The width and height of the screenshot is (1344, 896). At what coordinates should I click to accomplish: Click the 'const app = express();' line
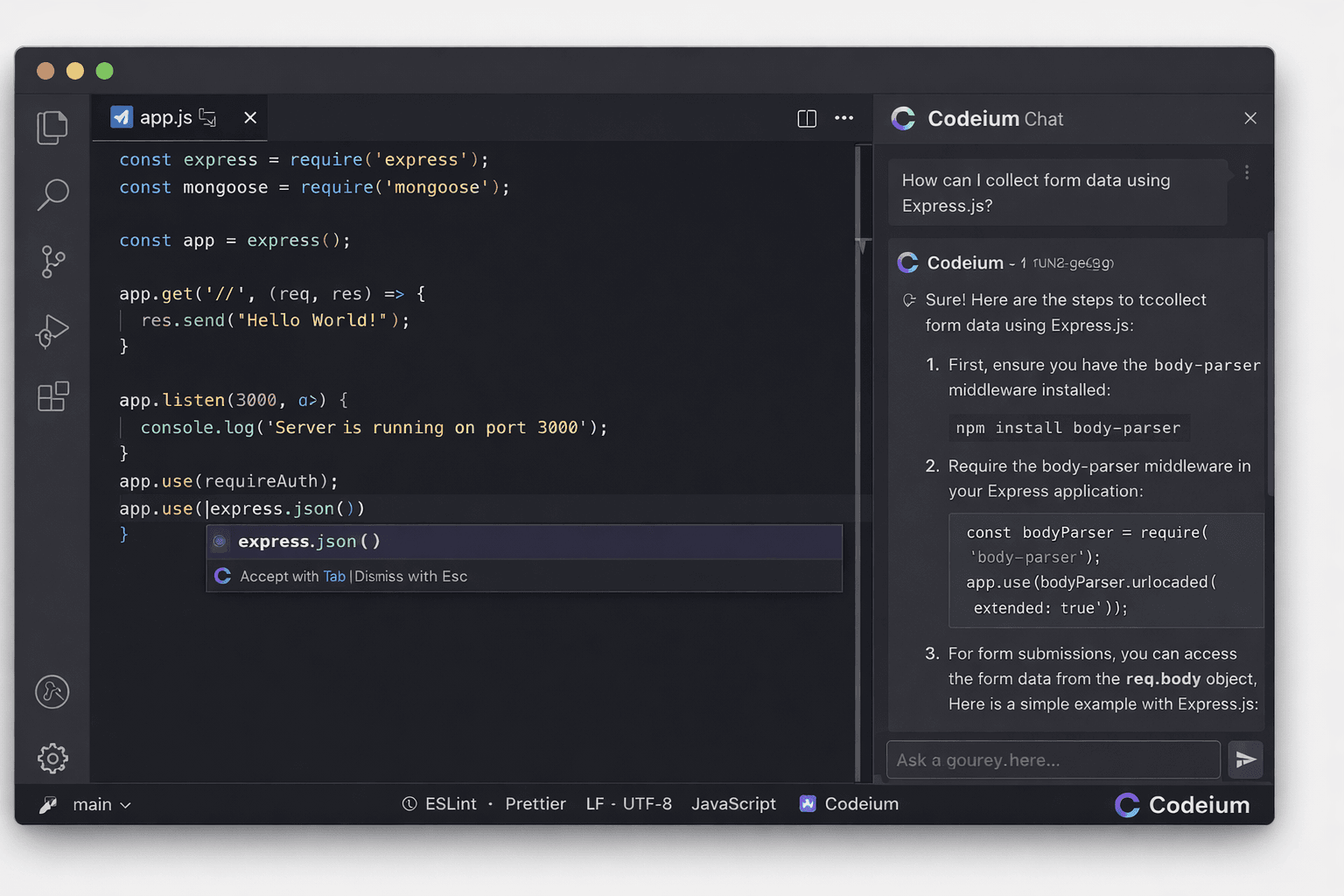click(x=234, y=241)
